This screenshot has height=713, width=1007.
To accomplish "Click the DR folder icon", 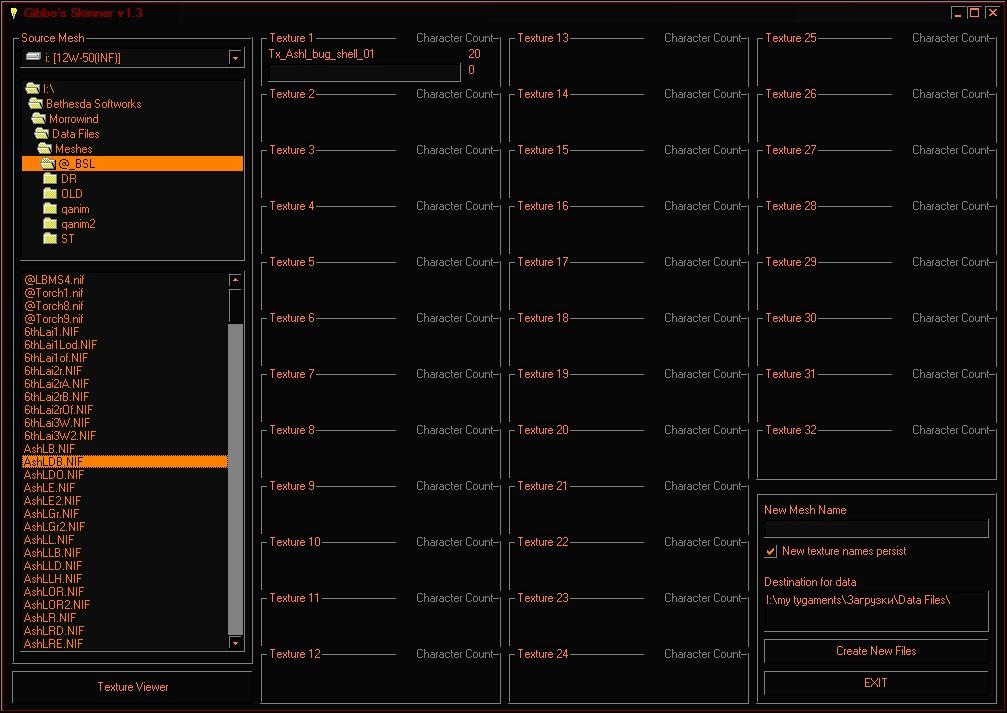I will (x=50, y=179).
